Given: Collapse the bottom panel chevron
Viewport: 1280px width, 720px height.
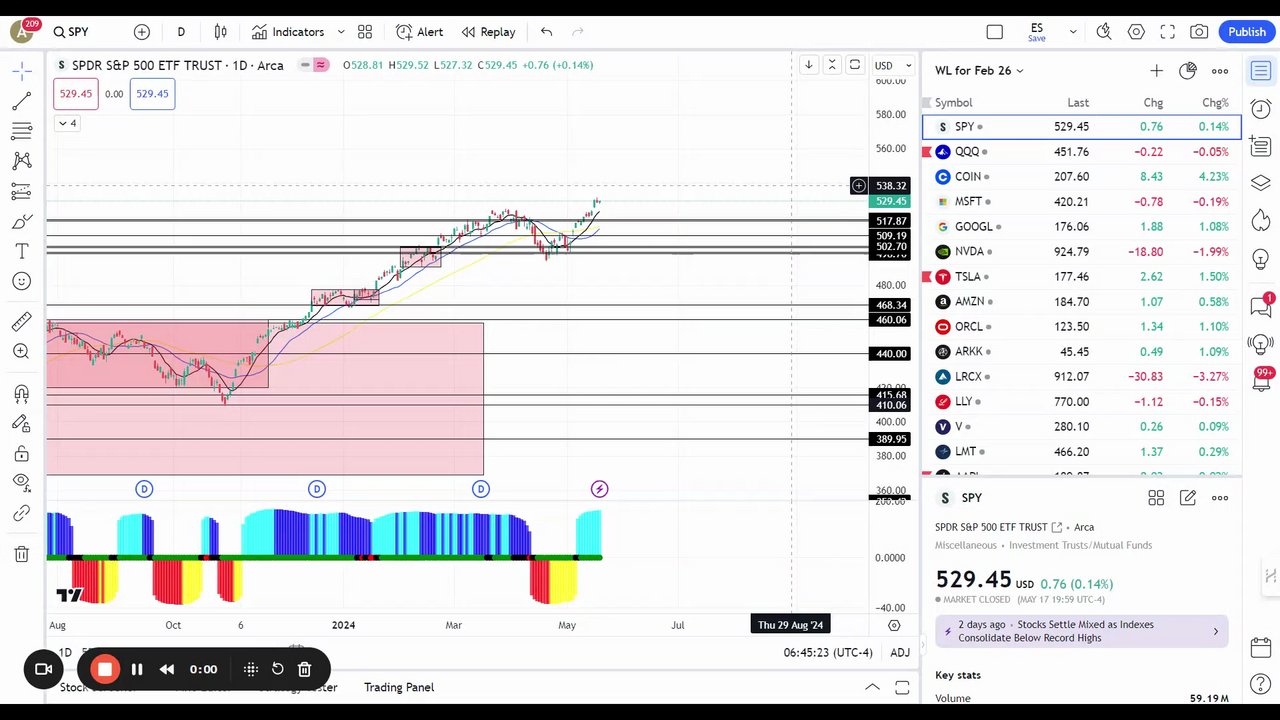Looking at the screenshot, I should click(x=872, y=687).
